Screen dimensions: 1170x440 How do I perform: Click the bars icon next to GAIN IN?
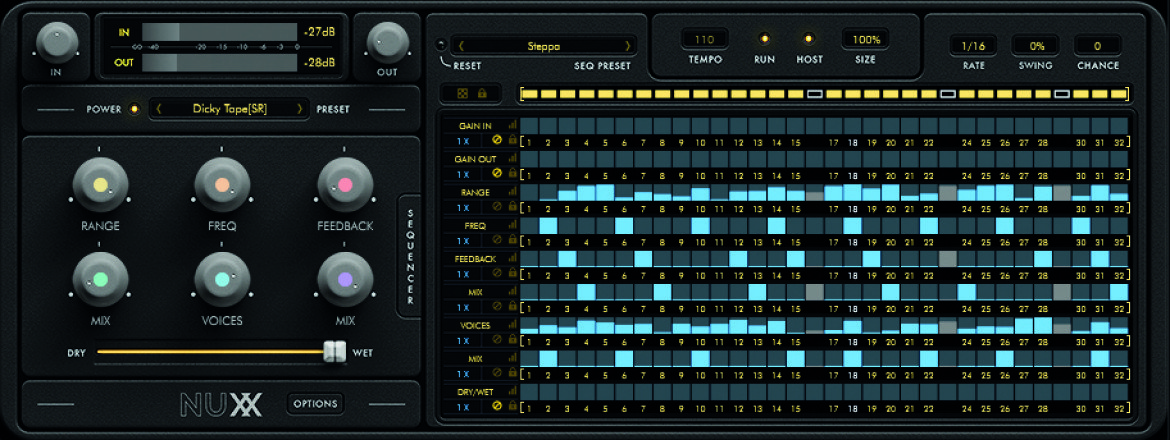click(513, 125)
